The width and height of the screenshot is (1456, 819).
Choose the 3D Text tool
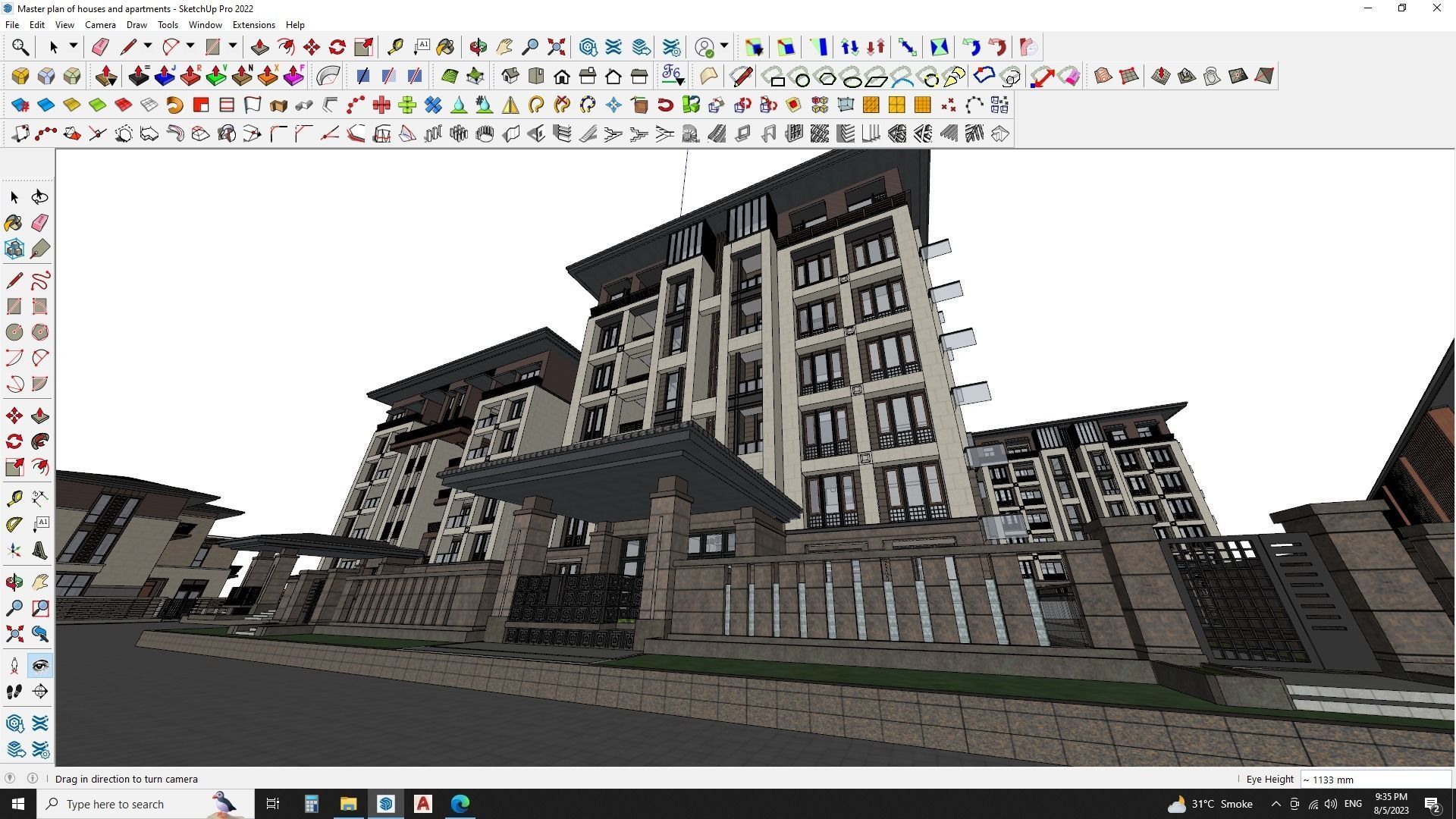(x=40, y=551)
